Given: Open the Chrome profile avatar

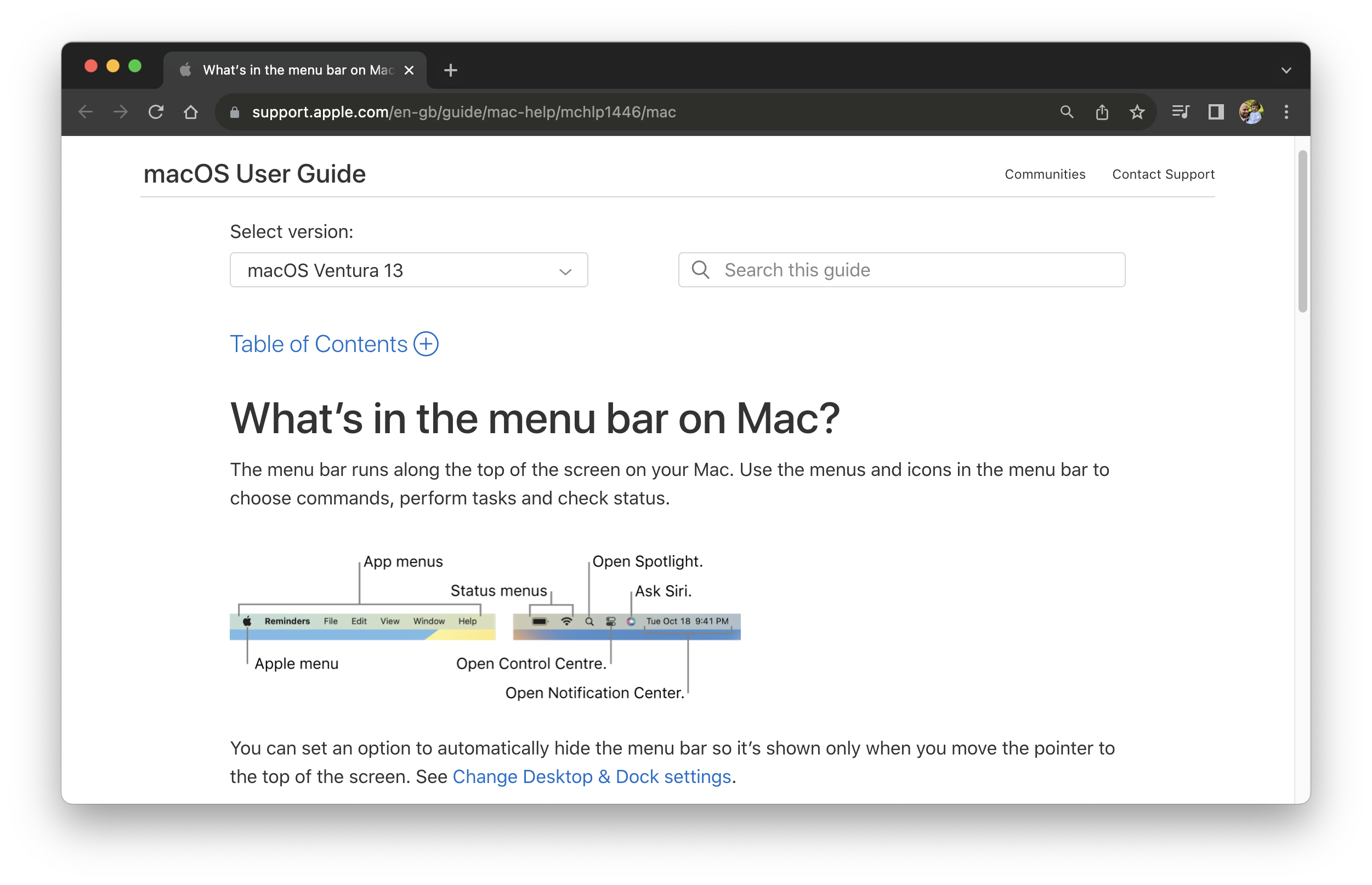Looking at the screenshot, I should 1251,112.
